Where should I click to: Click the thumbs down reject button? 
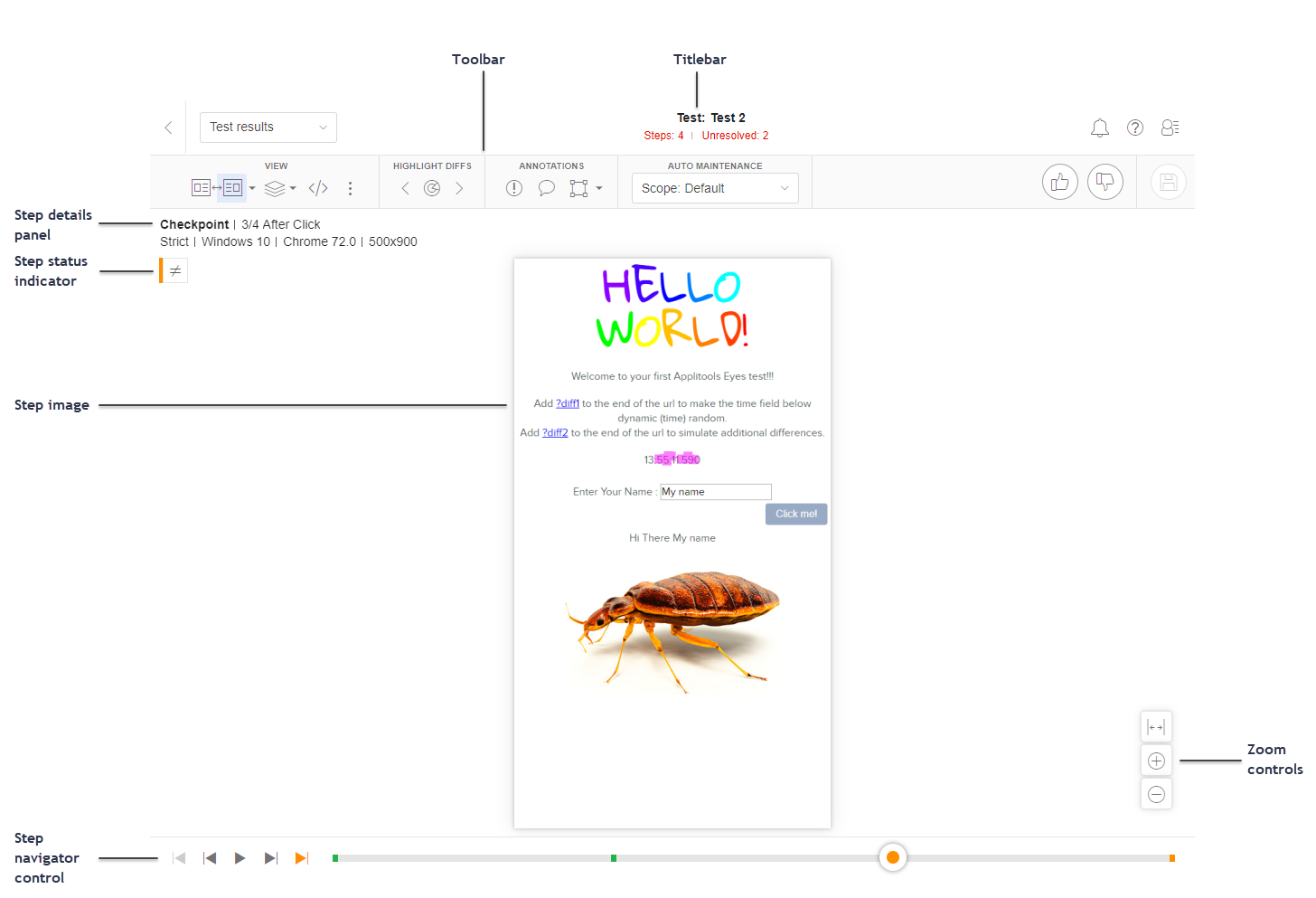click(1104, 183)
